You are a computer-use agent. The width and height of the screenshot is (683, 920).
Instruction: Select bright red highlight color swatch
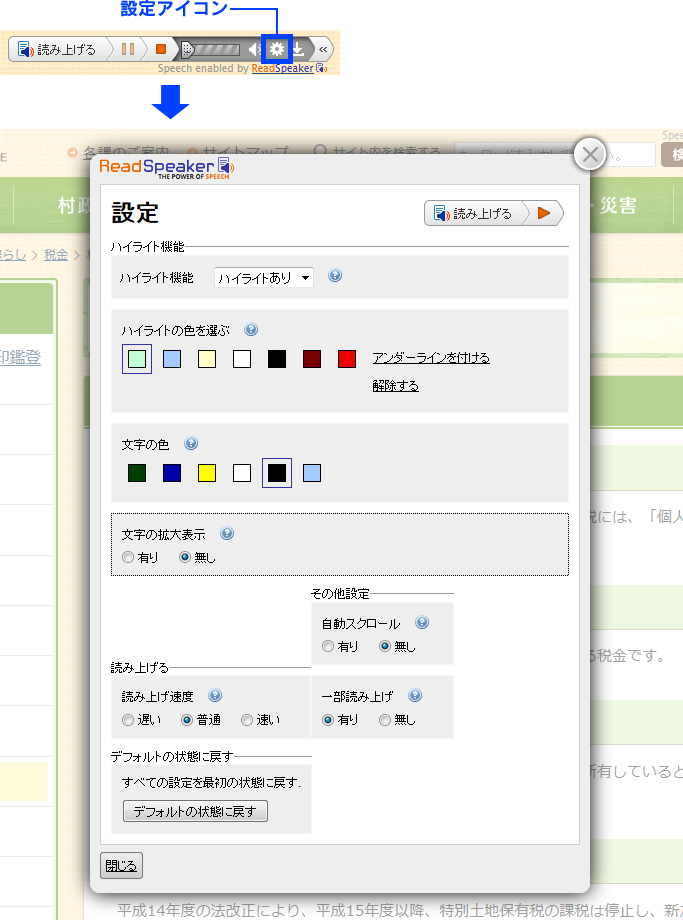point(347,359)
